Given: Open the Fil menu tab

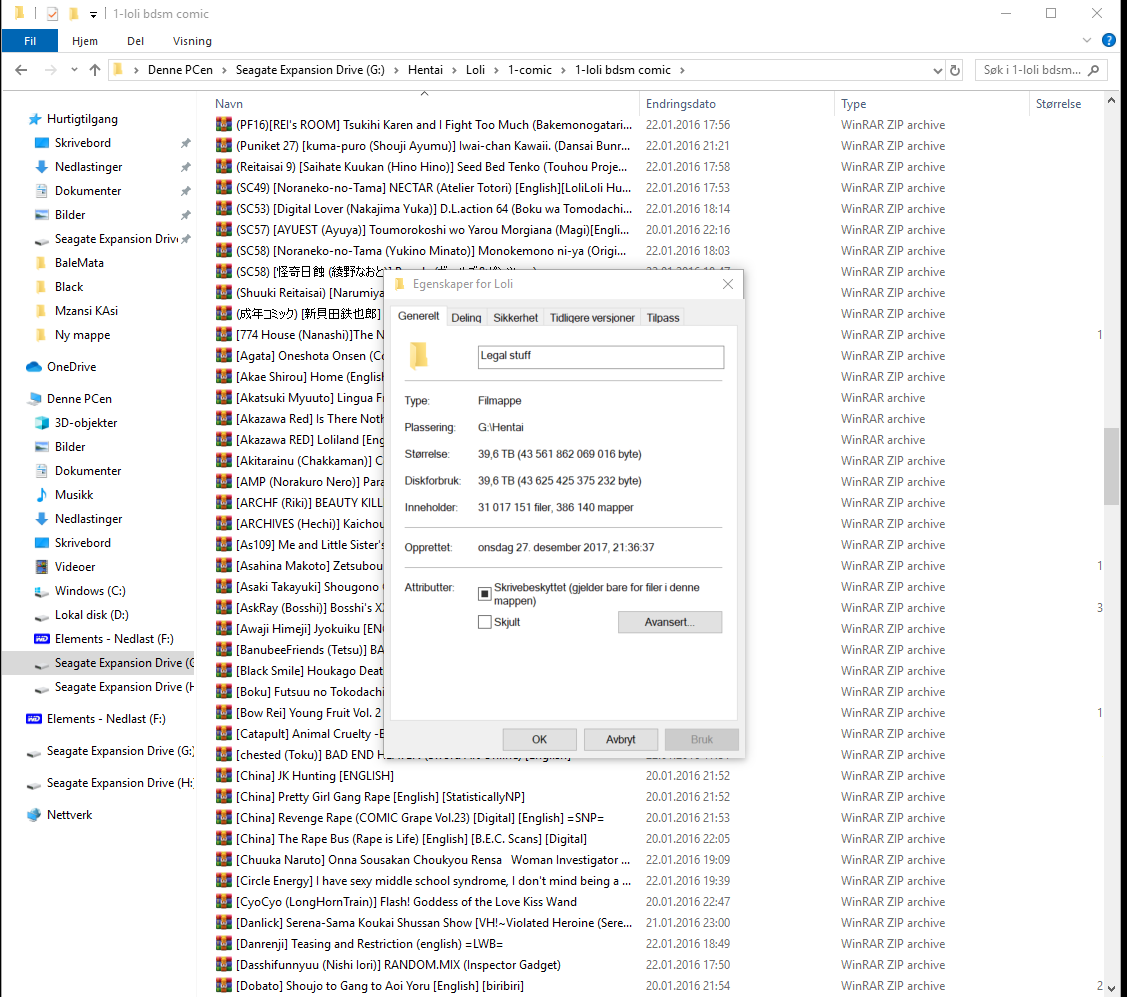Looking at the screenshot, I should [30, 41].
